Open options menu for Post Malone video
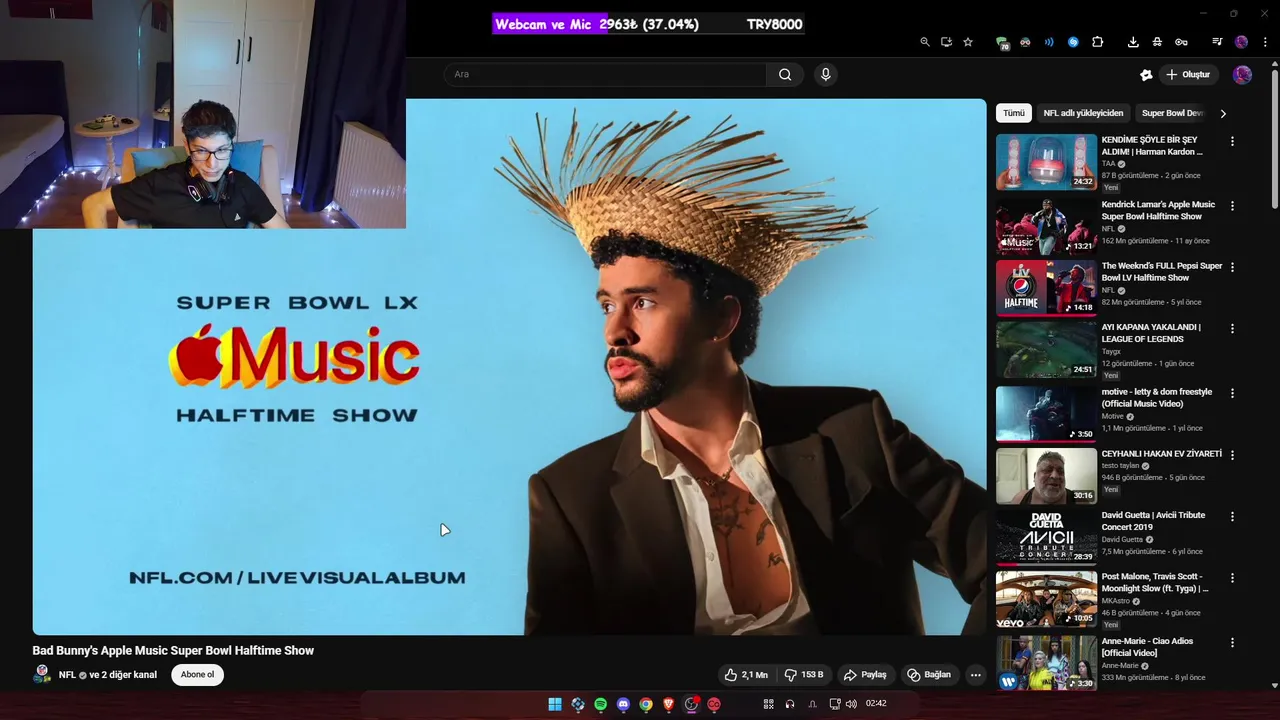This screenshot has height=720, width=1280. 1232,578
